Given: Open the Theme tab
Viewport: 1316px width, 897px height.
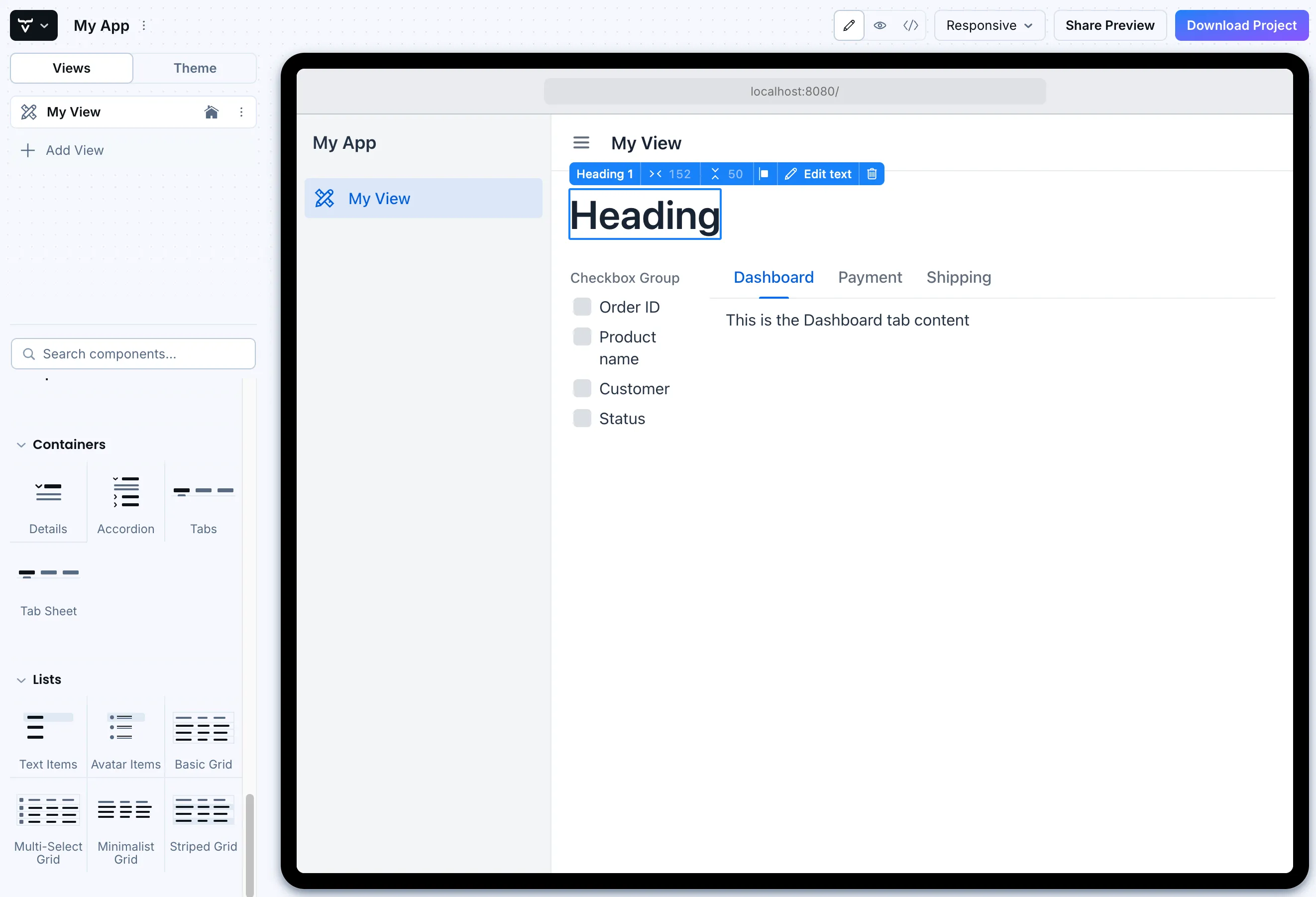Looking at the screenshot, I should point(195,68).
